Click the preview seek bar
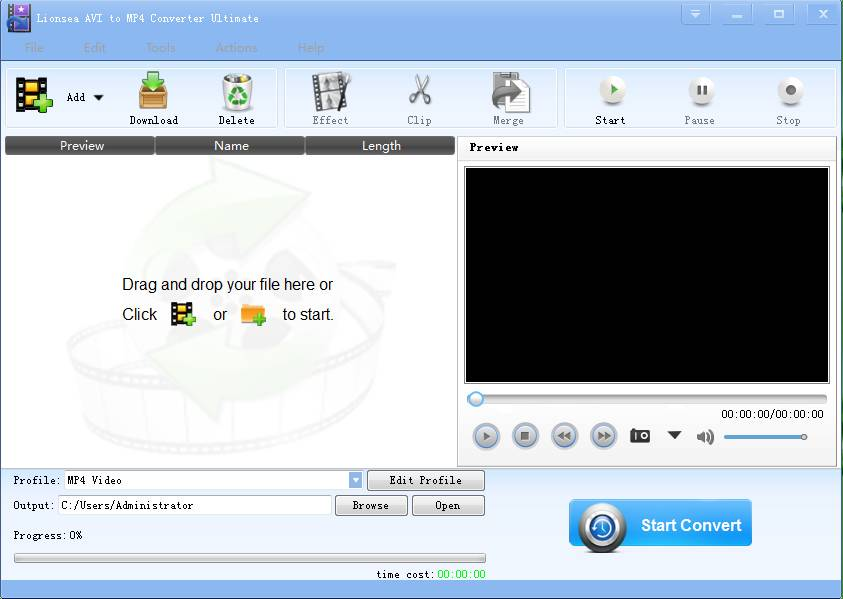This screenshot has width=843, height=599. tap(647, 399)
